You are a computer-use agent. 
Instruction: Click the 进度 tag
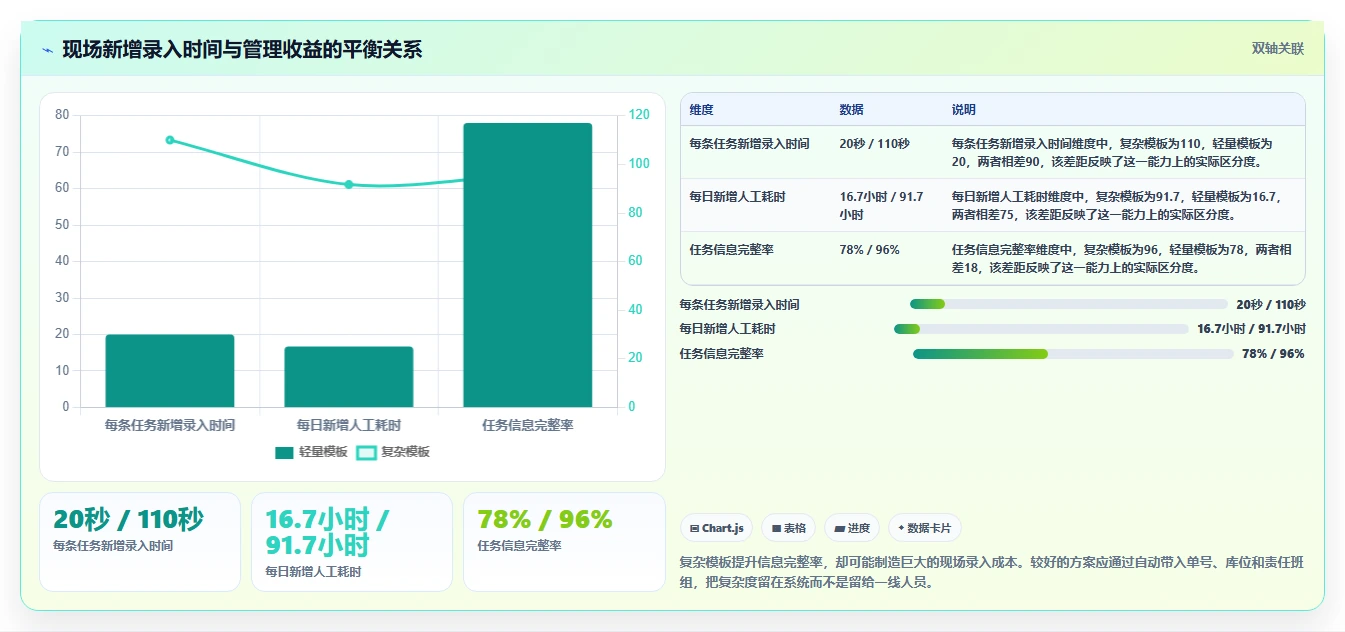pyautogui.click(x=852, y=528)
